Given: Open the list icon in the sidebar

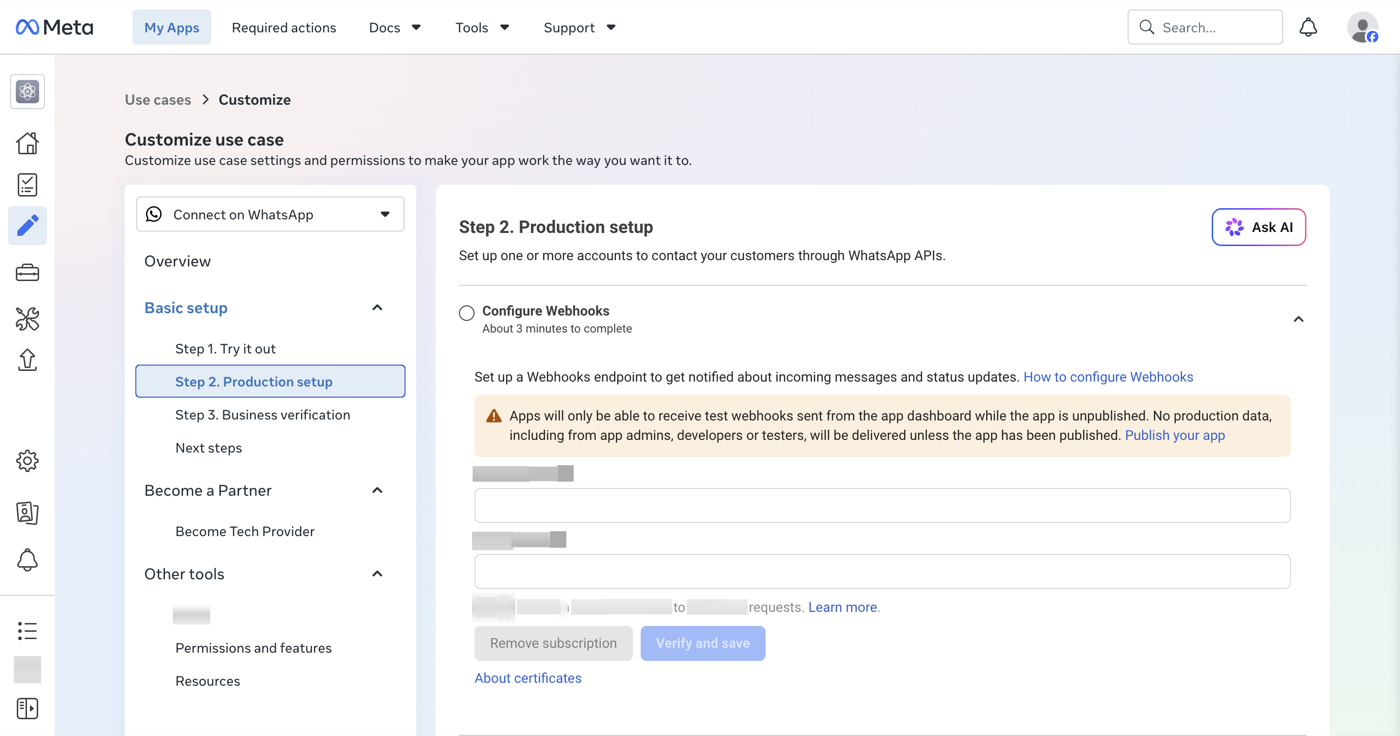Looking at the screenshot, I should point(27,631).
